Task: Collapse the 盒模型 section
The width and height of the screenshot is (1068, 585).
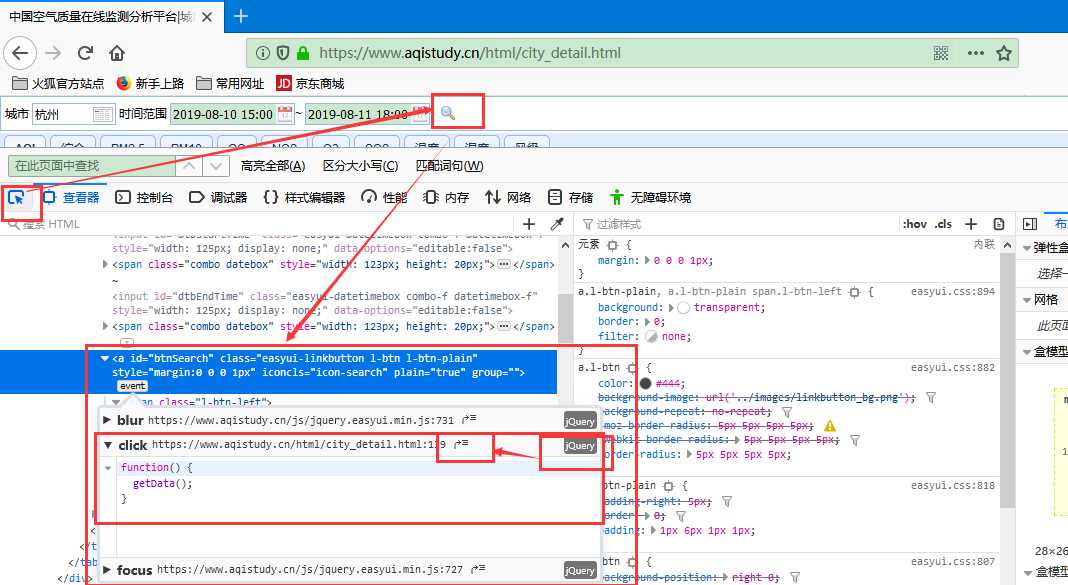Action: [x=1027, y=351]
